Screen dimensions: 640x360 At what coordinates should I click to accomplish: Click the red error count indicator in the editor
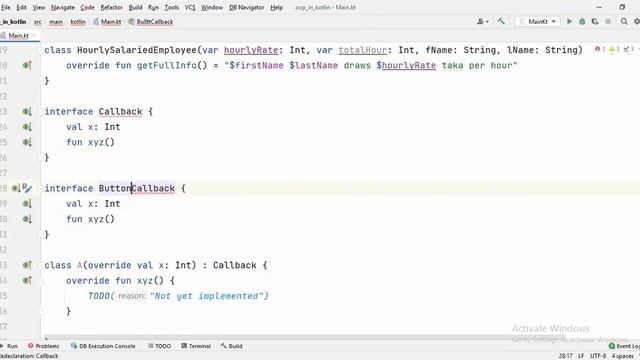600,49
